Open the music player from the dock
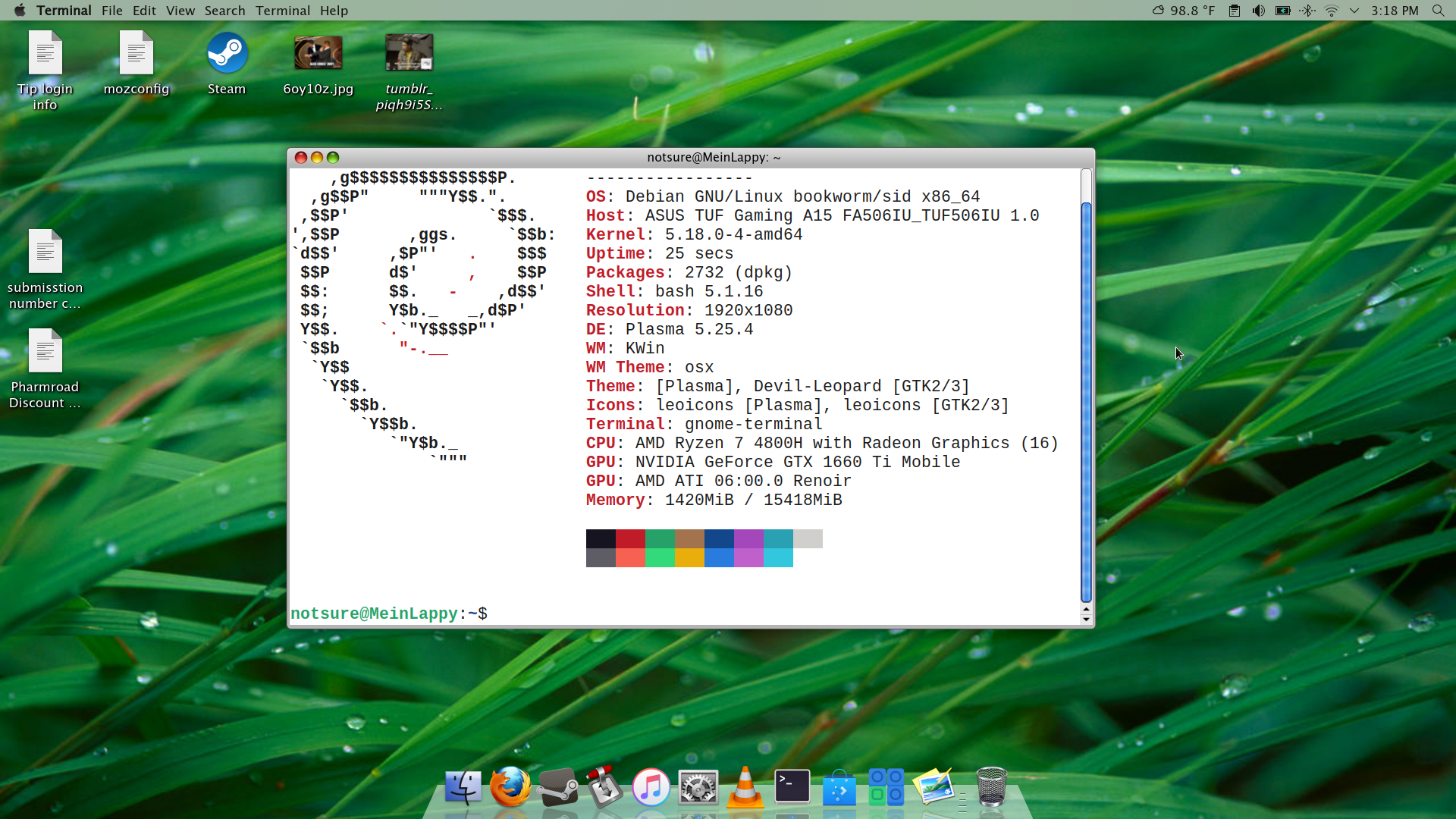Viewport: 1456px width, 819px height. click(651, 787)
